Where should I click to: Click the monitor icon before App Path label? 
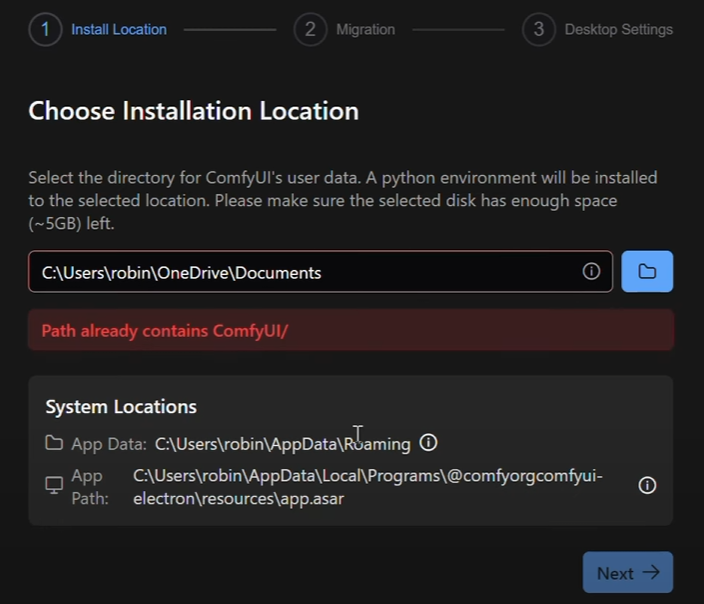[x=54, y=485]
